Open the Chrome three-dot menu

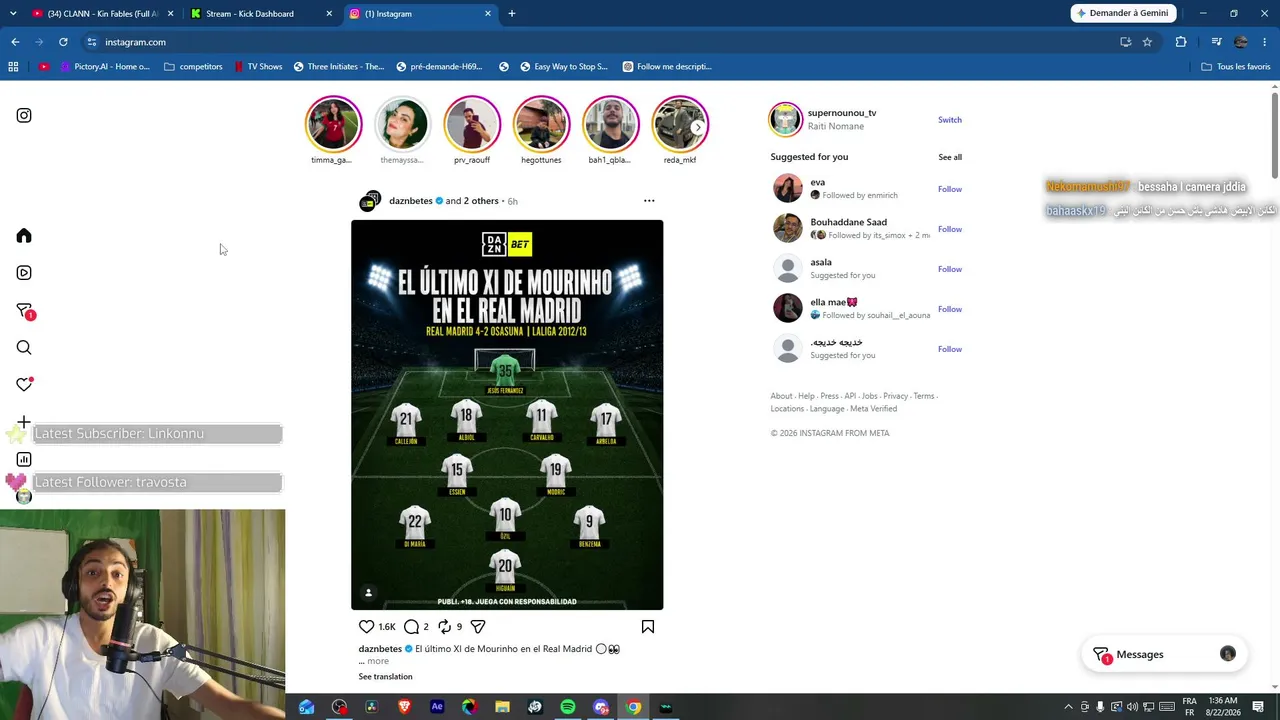point(1265,42)
